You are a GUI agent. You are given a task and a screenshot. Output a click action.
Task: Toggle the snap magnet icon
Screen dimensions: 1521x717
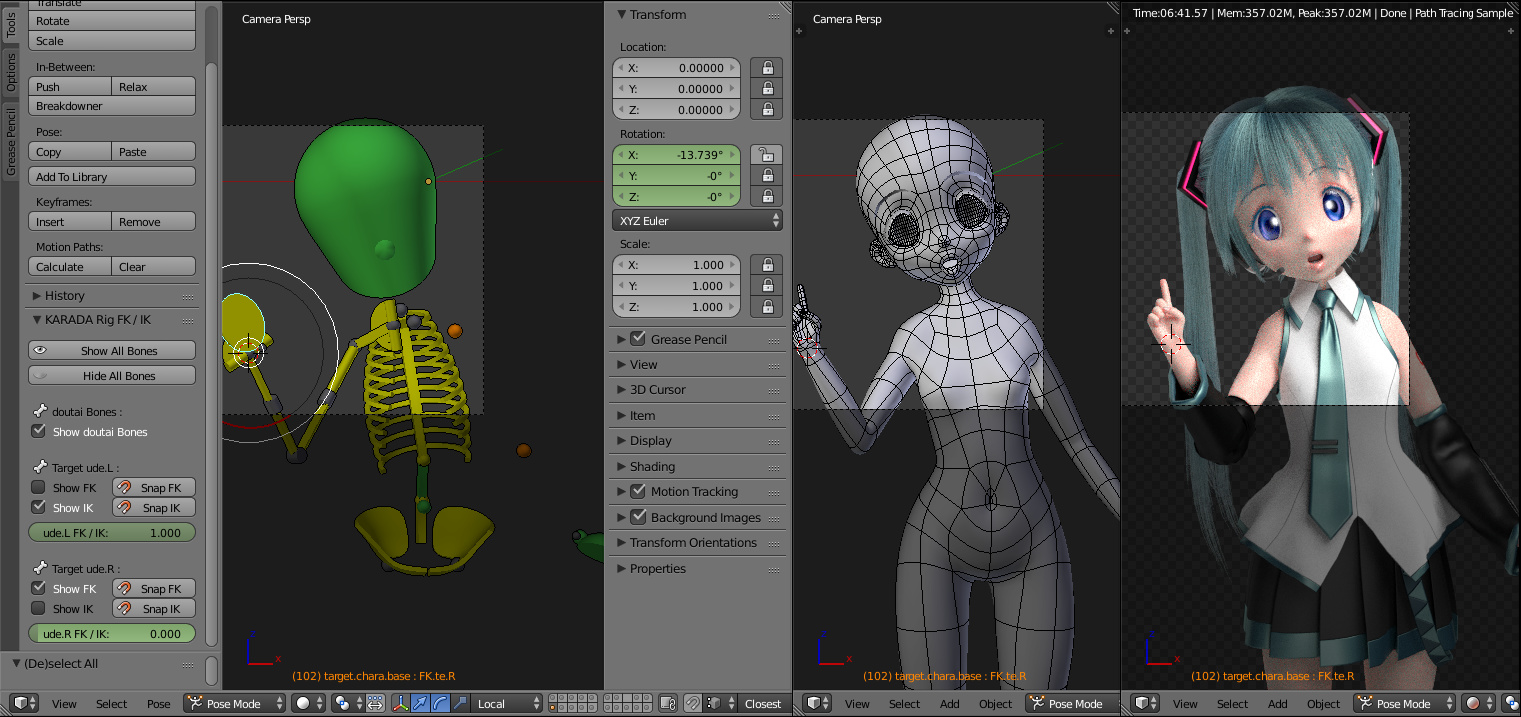click(x=692, y=703)
